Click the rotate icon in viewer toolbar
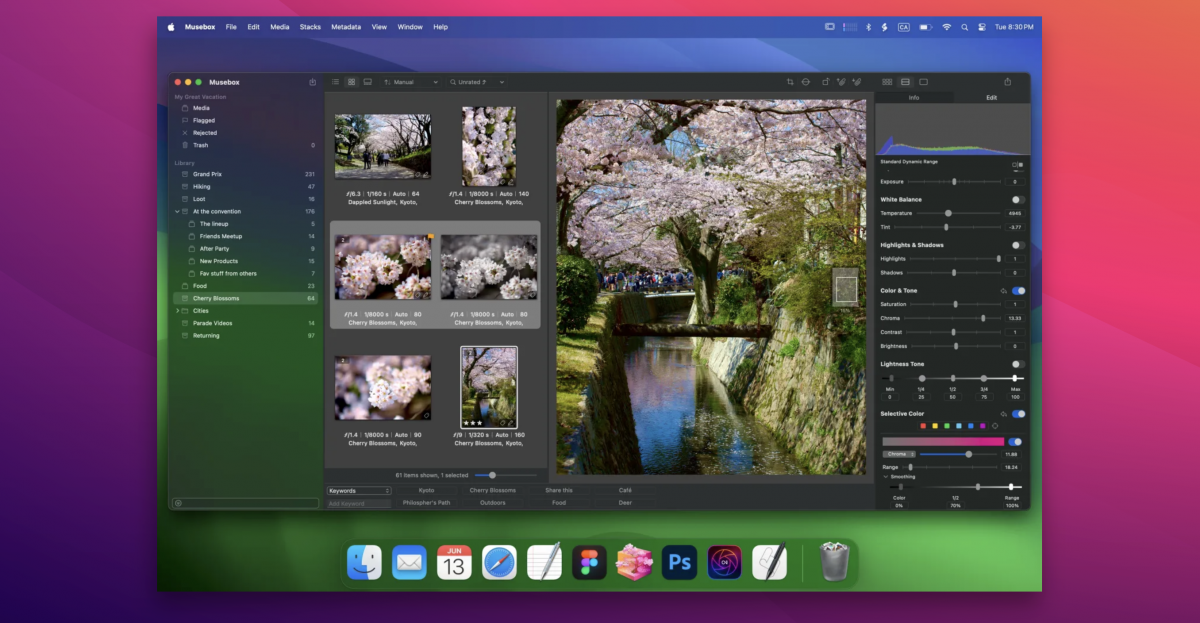This screenshot has width=1200, height=623. [x=824, y=82]
